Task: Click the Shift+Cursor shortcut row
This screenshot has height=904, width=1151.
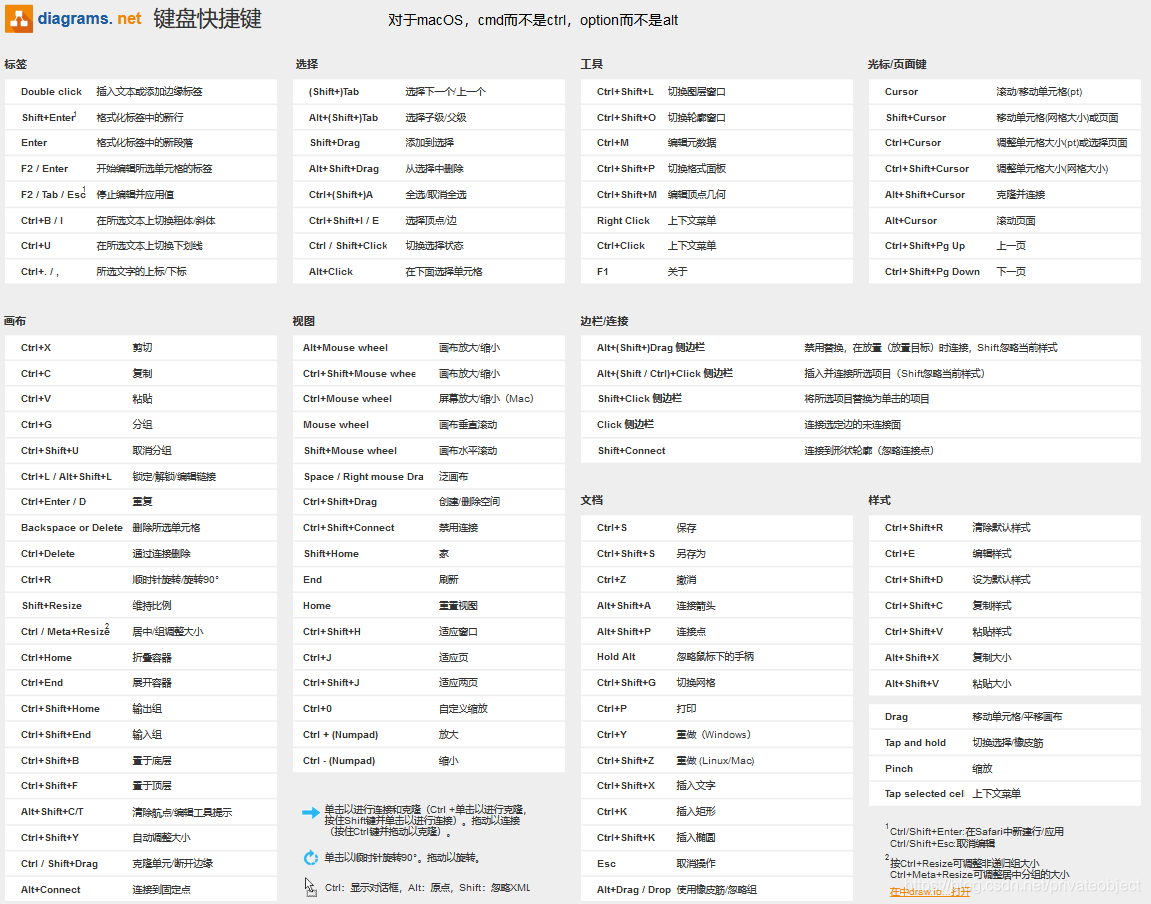Action: [x=1004, y=117]
